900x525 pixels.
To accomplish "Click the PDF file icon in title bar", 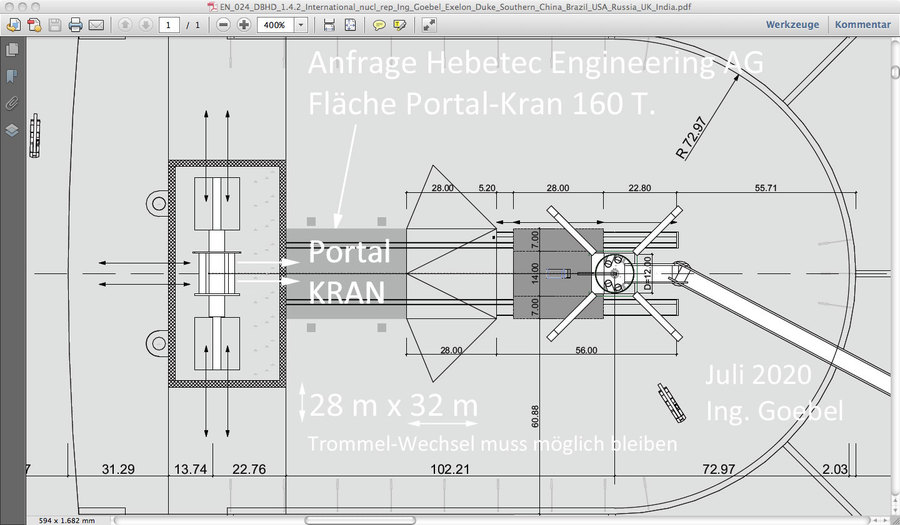I will 212,7.
